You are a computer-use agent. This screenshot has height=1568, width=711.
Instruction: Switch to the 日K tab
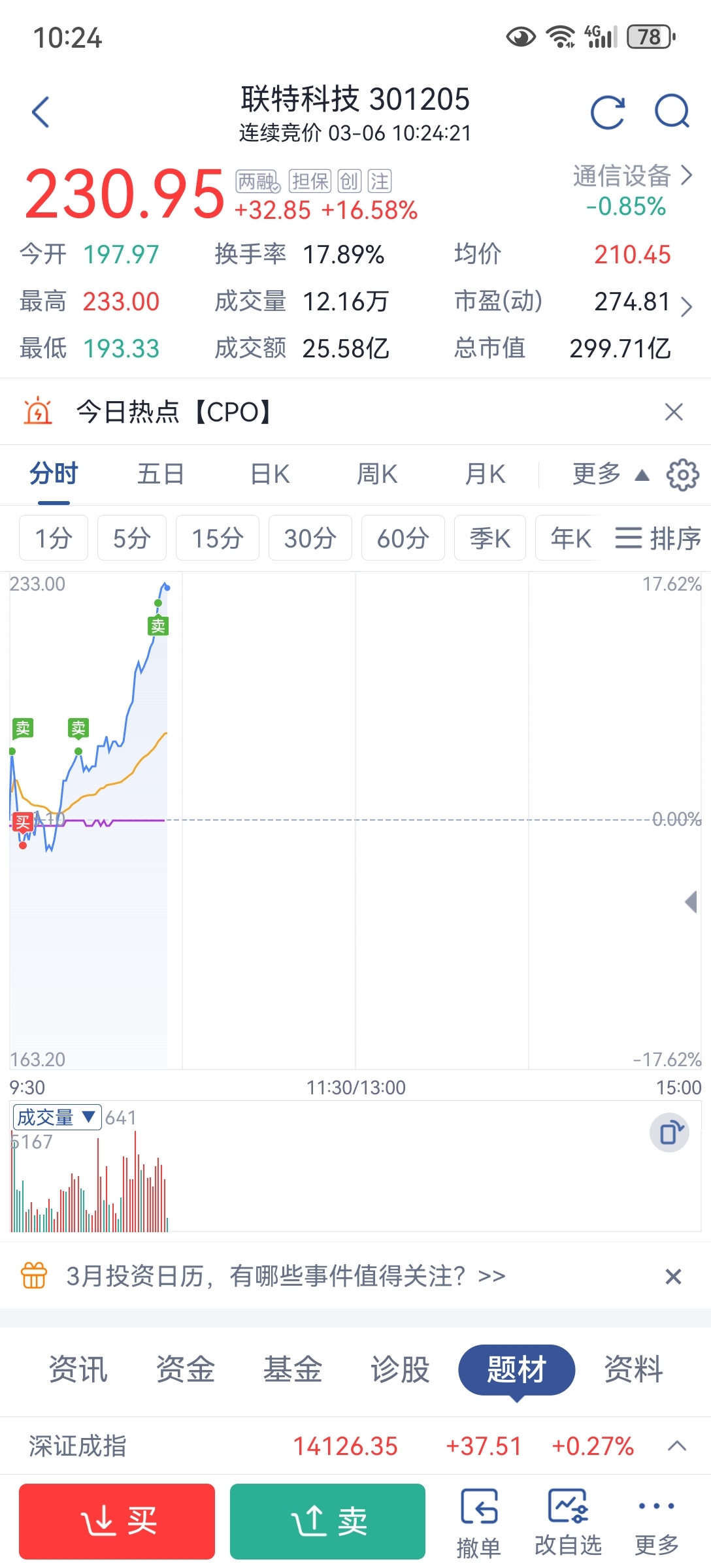pyautogui.click(x=270, y=474)
